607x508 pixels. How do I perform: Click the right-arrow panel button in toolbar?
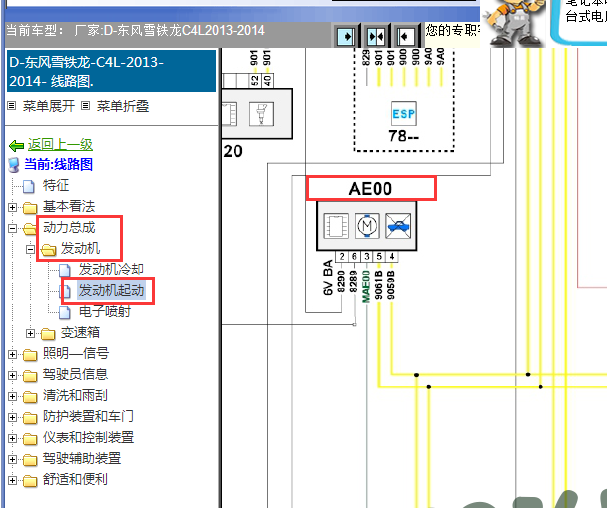point(346,36)
